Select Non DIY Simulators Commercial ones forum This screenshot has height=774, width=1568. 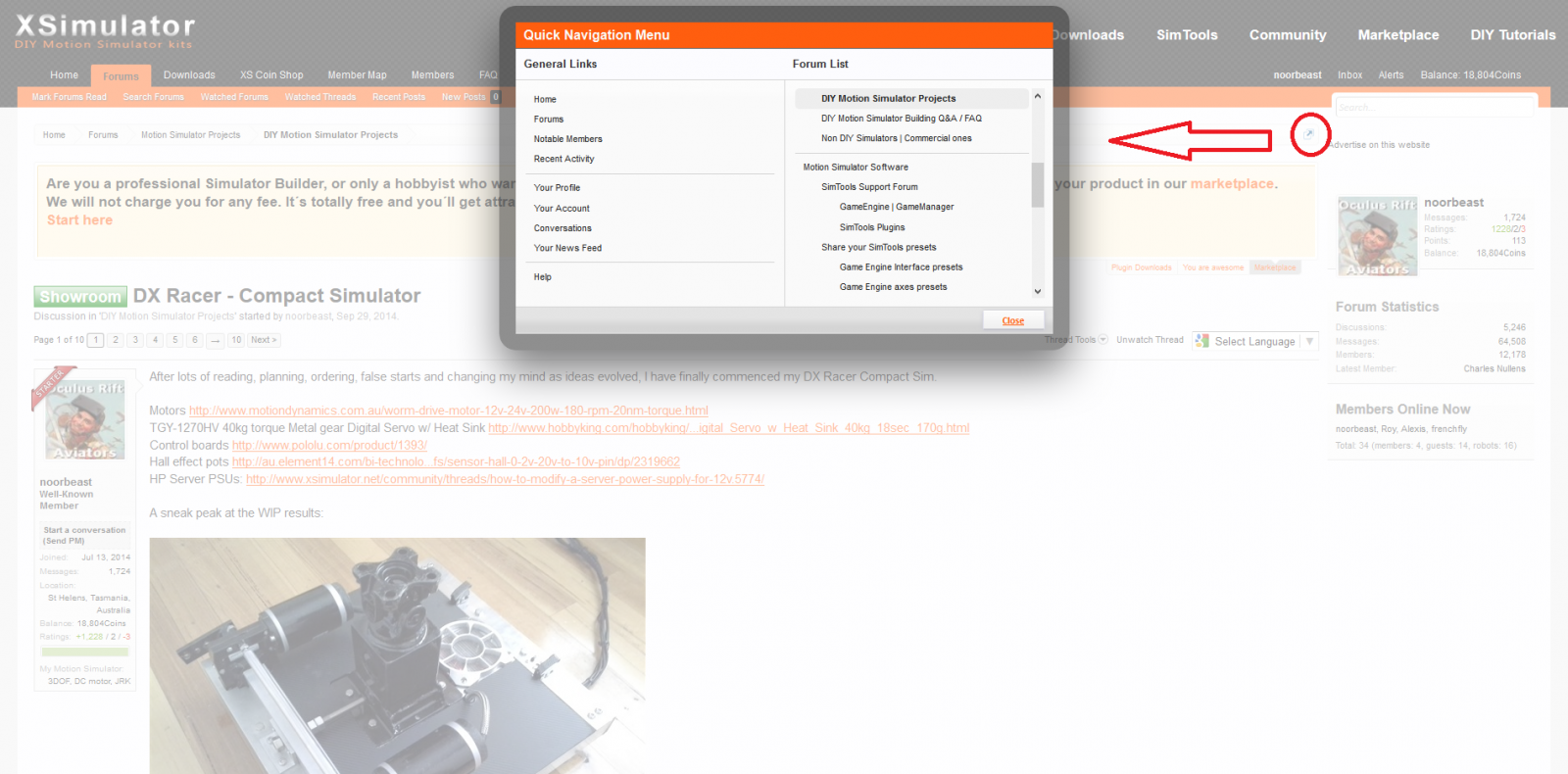coord(896,138)
